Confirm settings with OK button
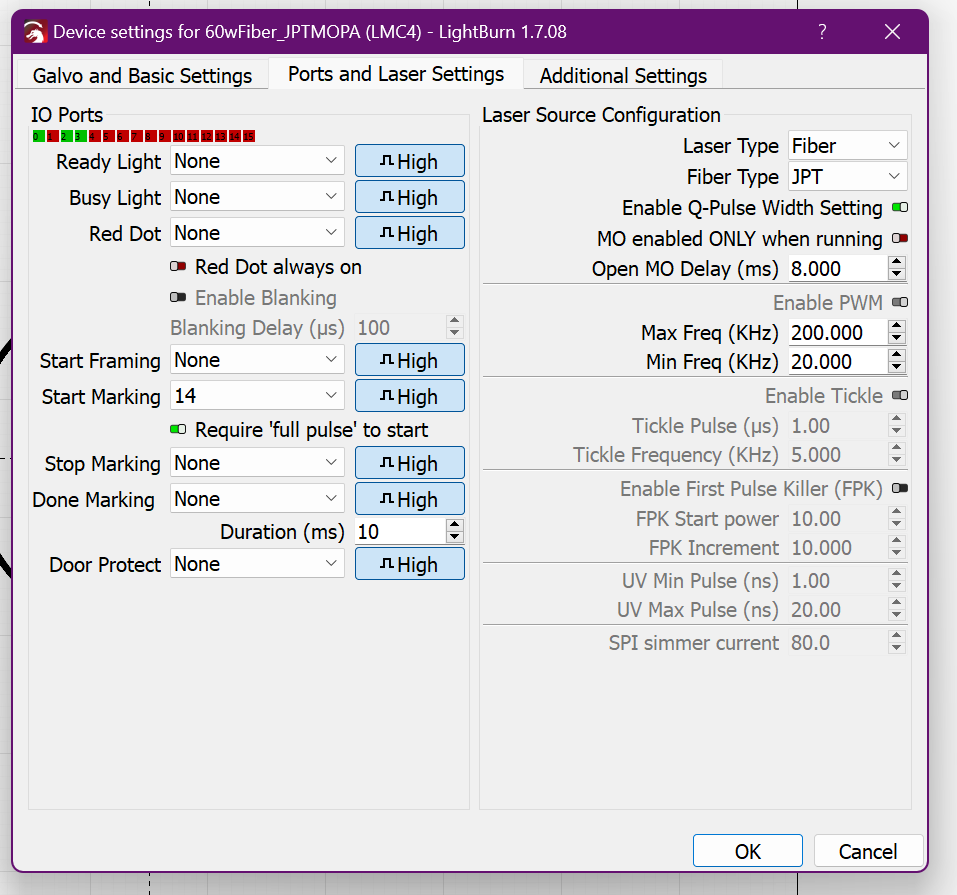Screen dimensions: 957x895 click(x=747, y=851)
